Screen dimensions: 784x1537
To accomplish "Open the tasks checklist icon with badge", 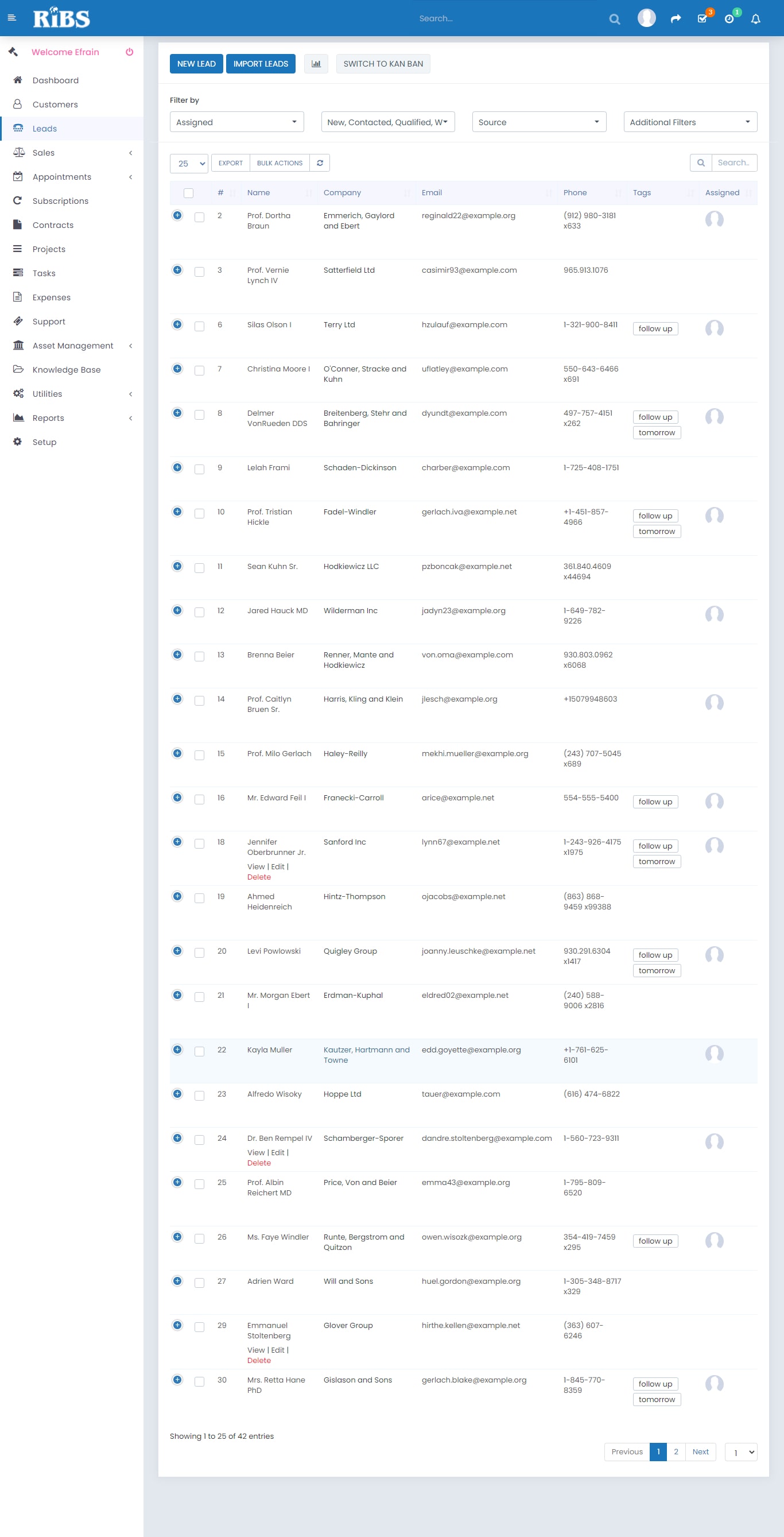I will (703, 19).
